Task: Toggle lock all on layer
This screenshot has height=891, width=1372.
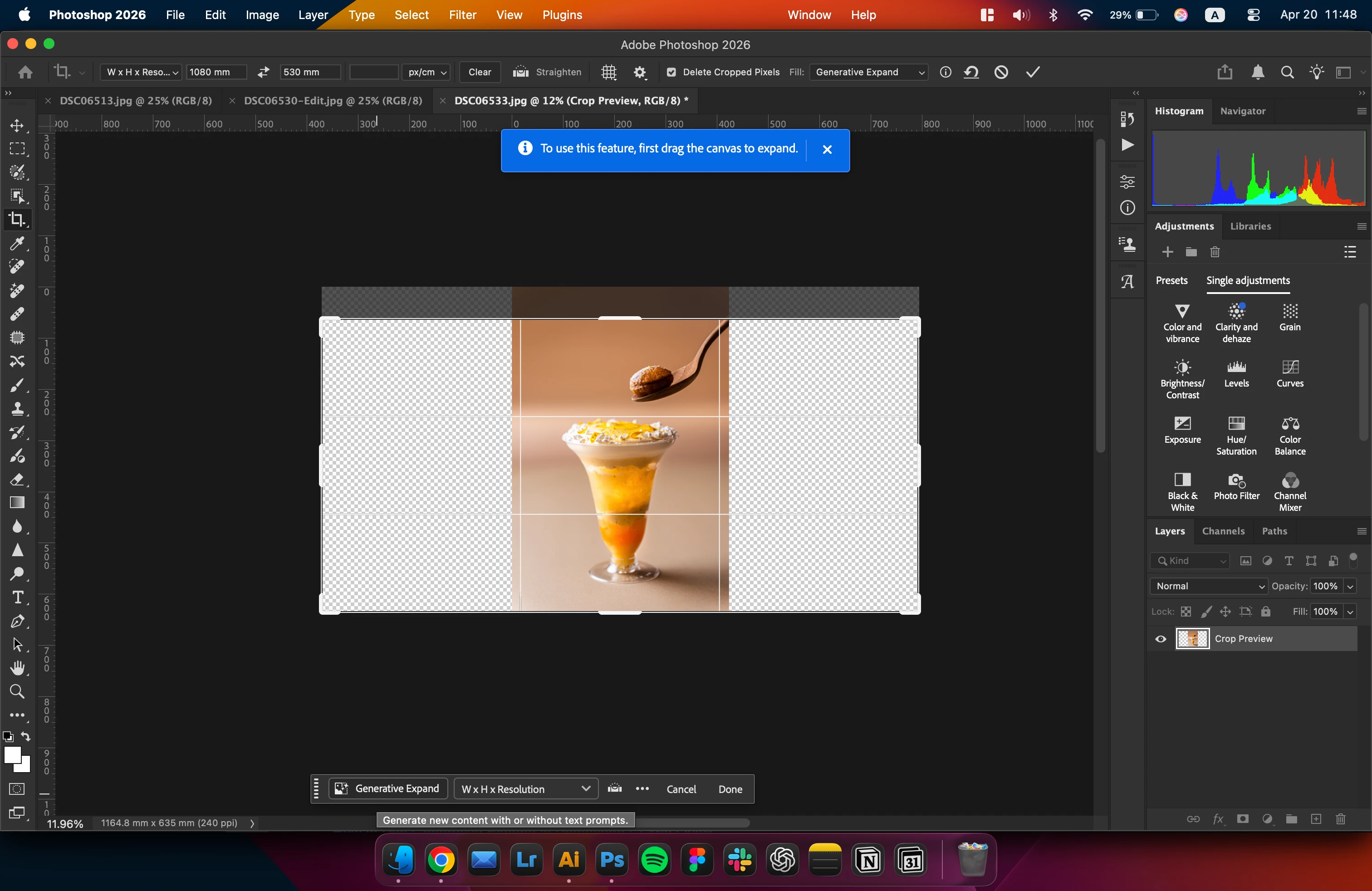Action: pos(1265,612)
